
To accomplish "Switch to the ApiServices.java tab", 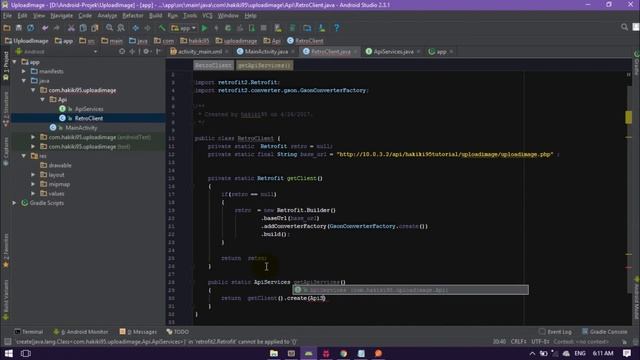I will pos(393,52).
